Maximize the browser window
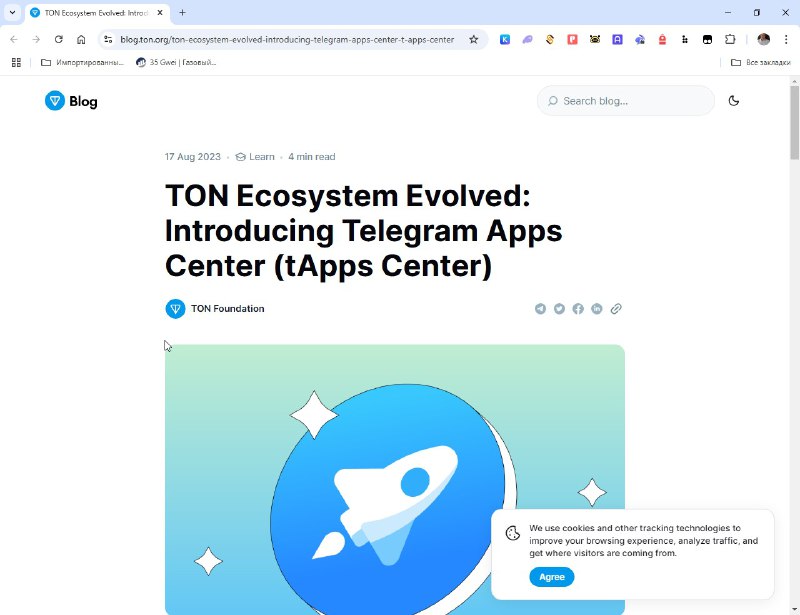800x615 pixels. [x=757, y=13]
